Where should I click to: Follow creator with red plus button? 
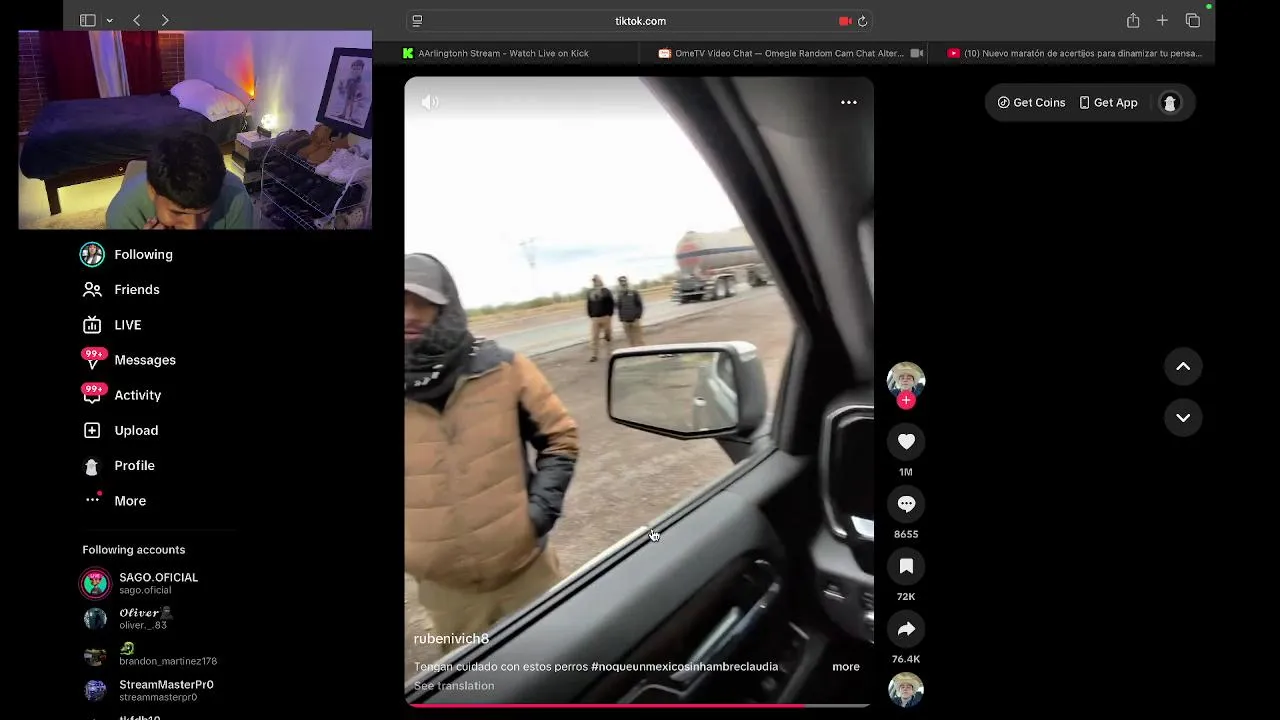pyautogui.click(x=906, y=400)
